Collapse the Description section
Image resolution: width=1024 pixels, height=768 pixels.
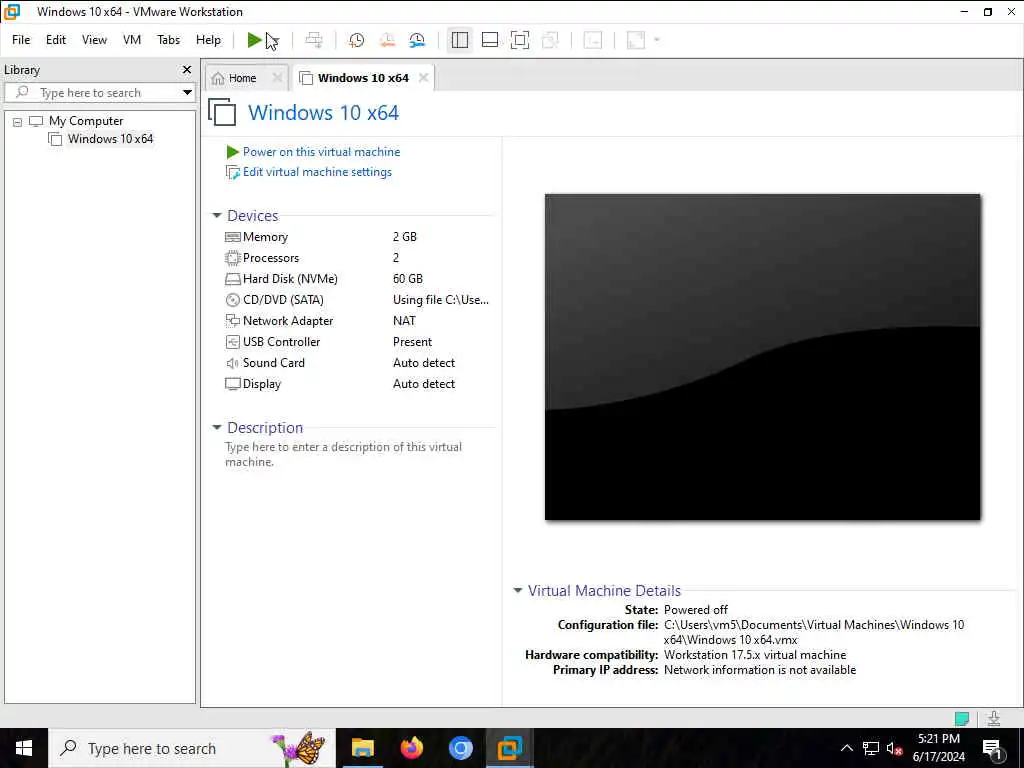[x=217, y=428]
